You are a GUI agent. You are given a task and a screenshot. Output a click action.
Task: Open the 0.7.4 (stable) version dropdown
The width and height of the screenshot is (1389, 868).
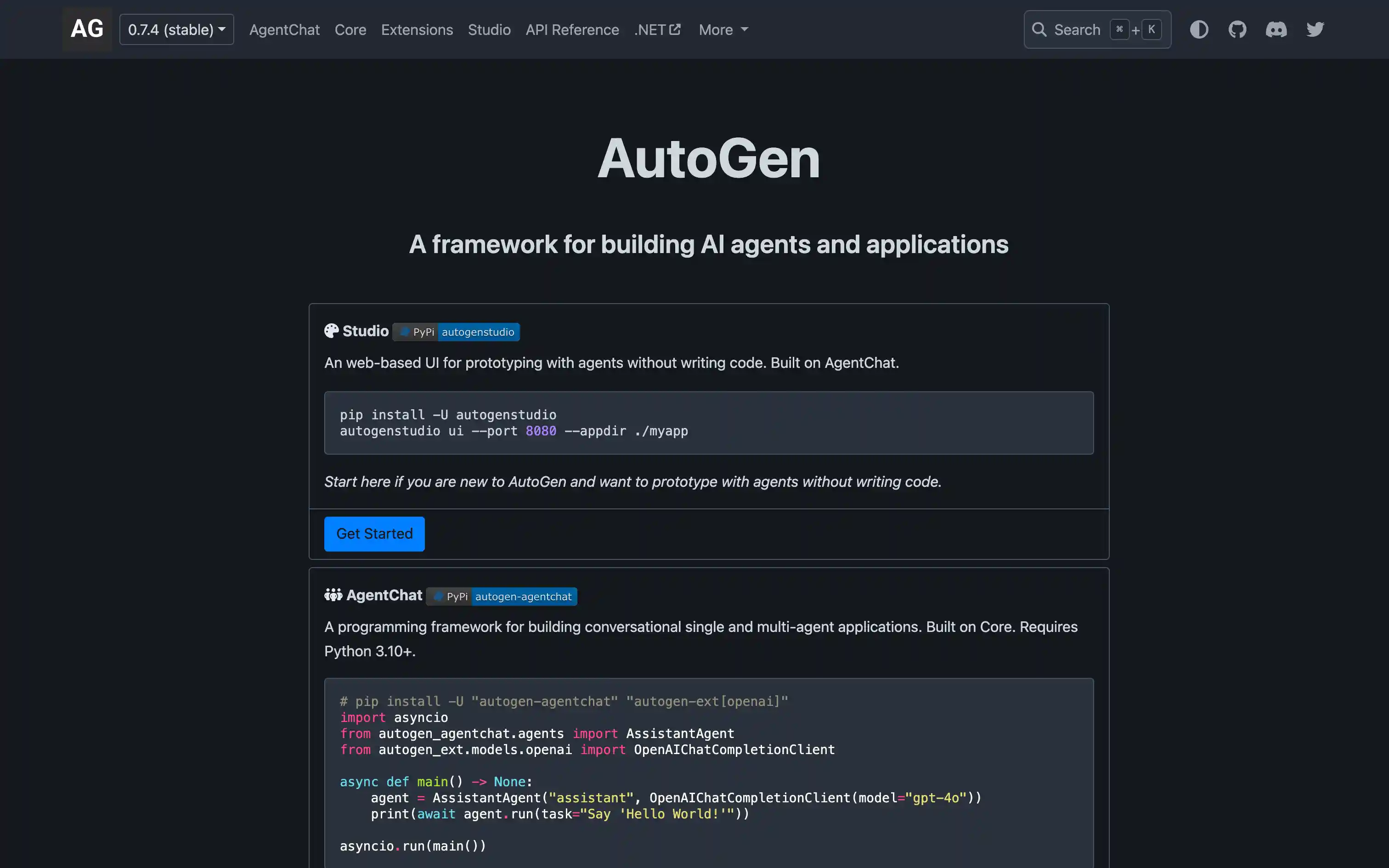click(x=176, y=29)
